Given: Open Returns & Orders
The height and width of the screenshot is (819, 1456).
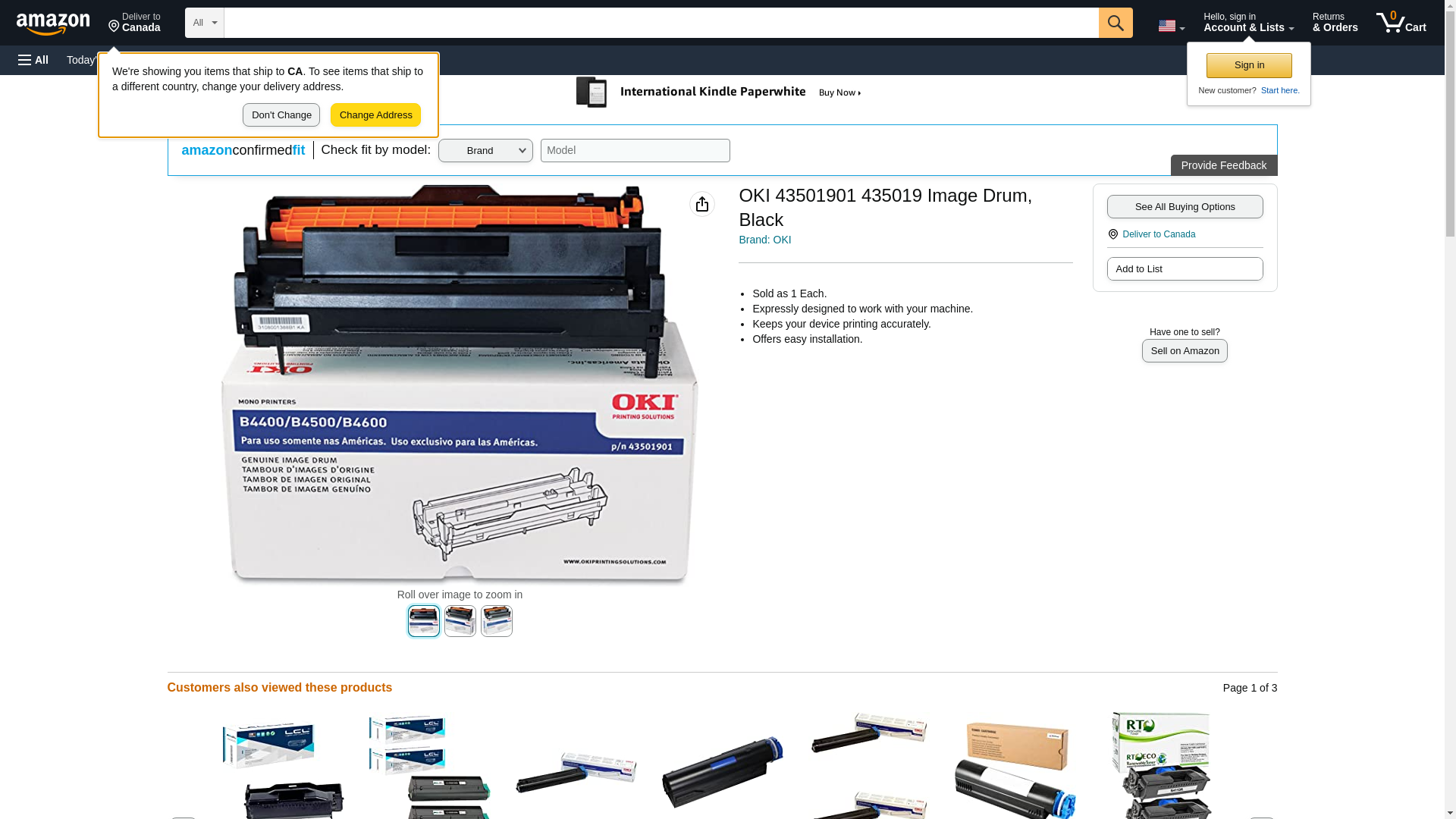Looking at the screenshot, I should point(1335,23).
